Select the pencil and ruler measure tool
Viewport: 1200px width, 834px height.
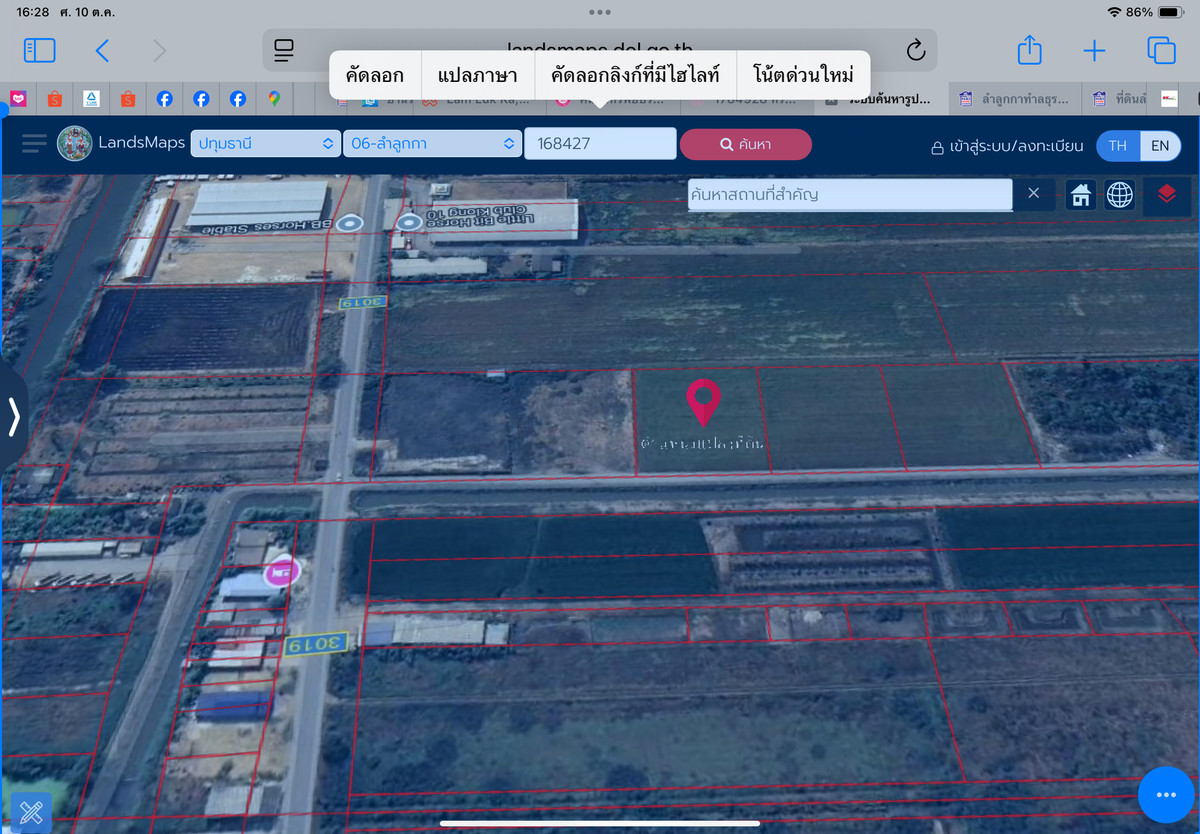point(30,813)
